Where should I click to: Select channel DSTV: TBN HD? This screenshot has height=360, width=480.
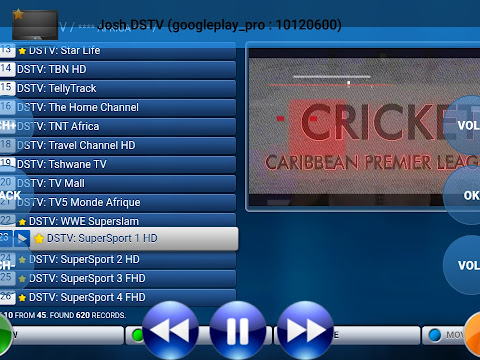pos(118,70)
